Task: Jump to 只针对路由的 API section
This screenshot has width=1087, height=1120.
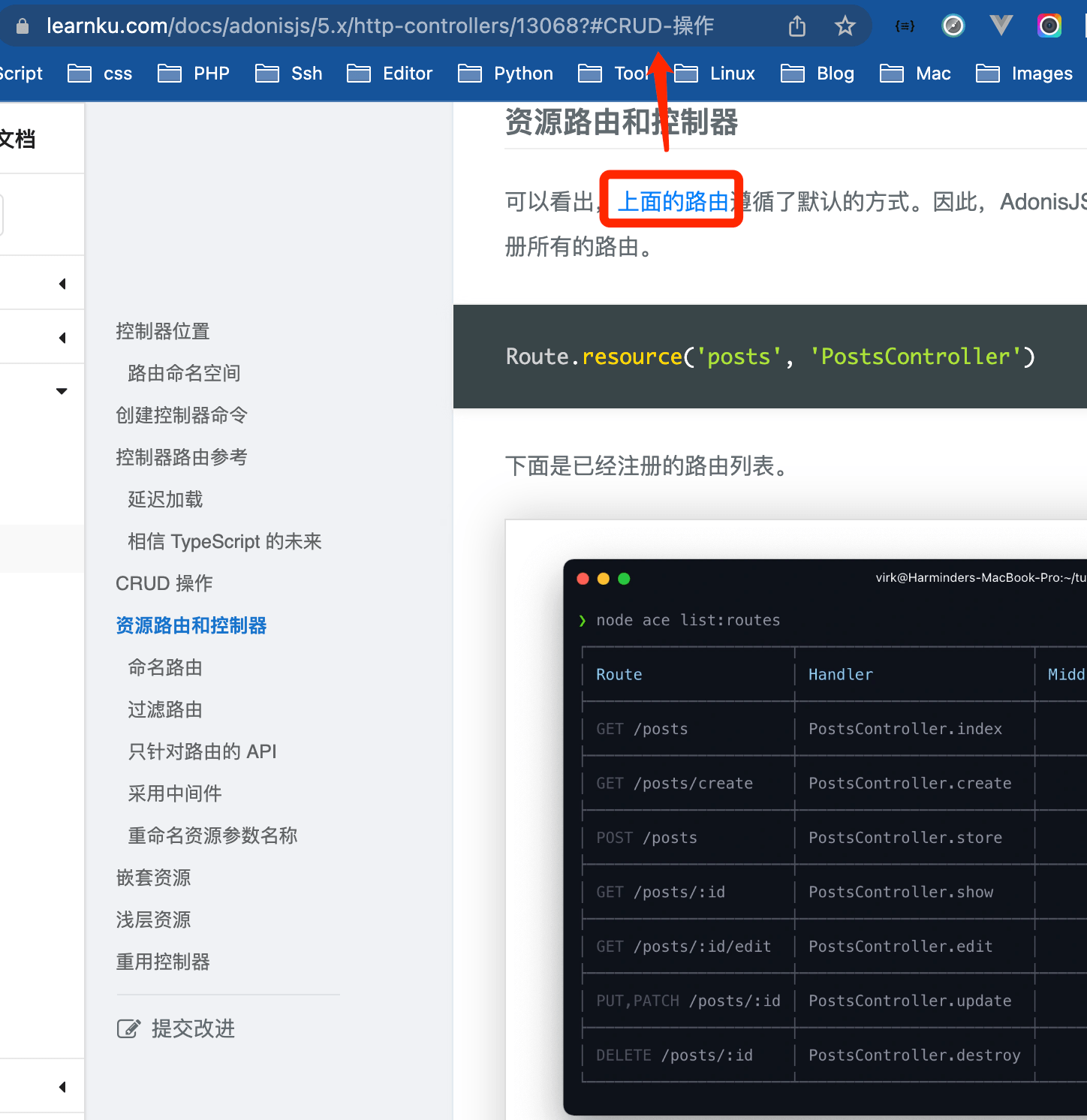Action: pos(202,751)
